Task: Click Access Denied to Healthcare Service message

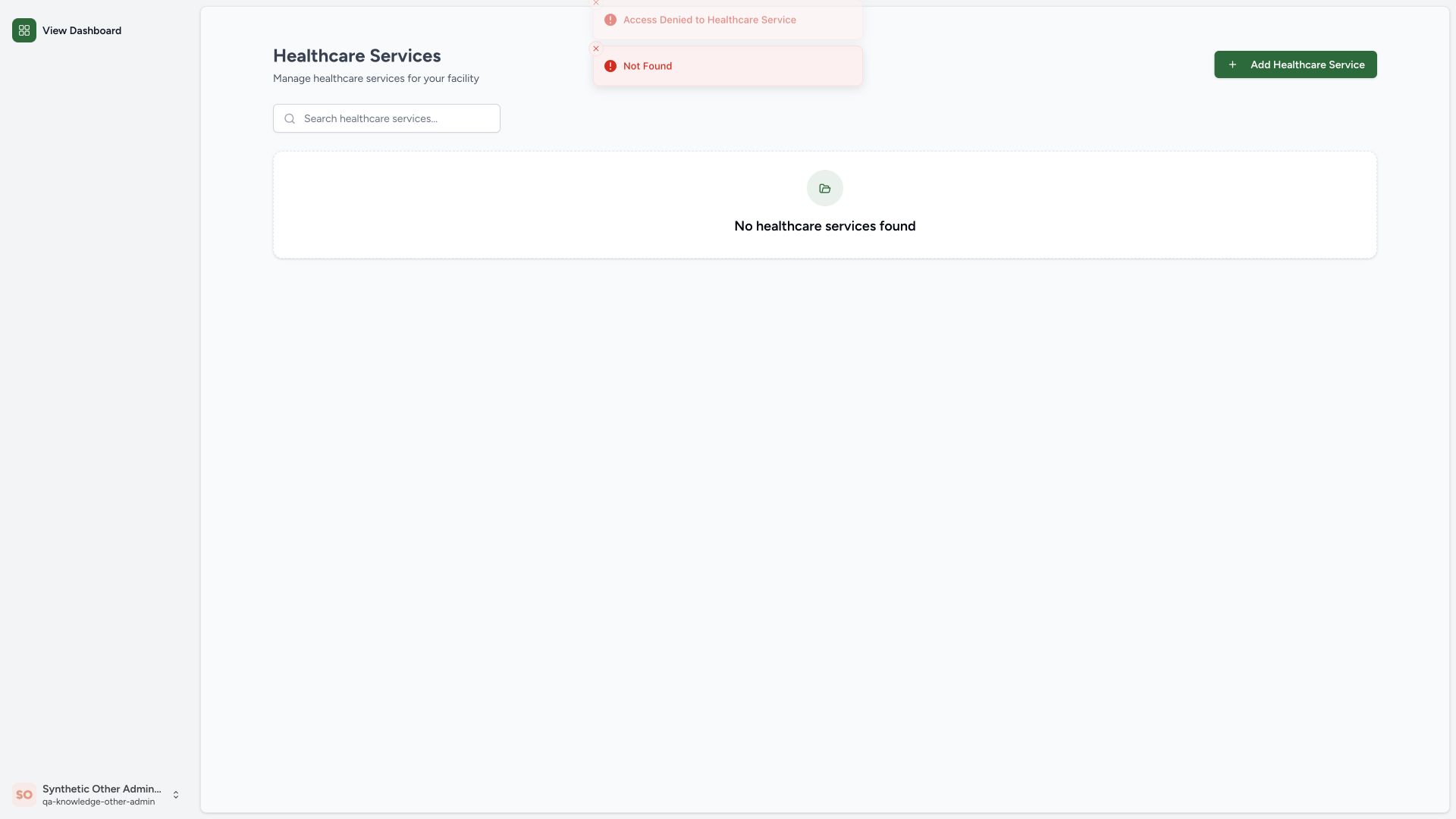Action: [710, 20]
